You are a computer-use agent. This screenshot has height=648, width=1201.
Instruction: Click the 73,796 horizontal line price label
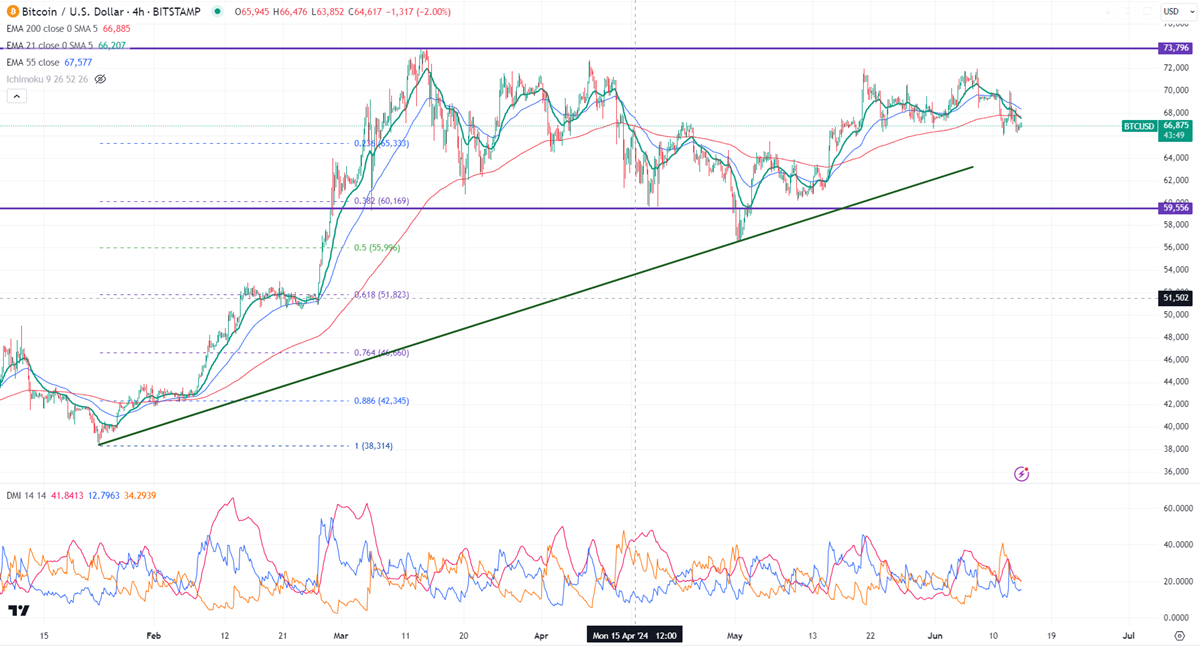(x=1174, y=48)
